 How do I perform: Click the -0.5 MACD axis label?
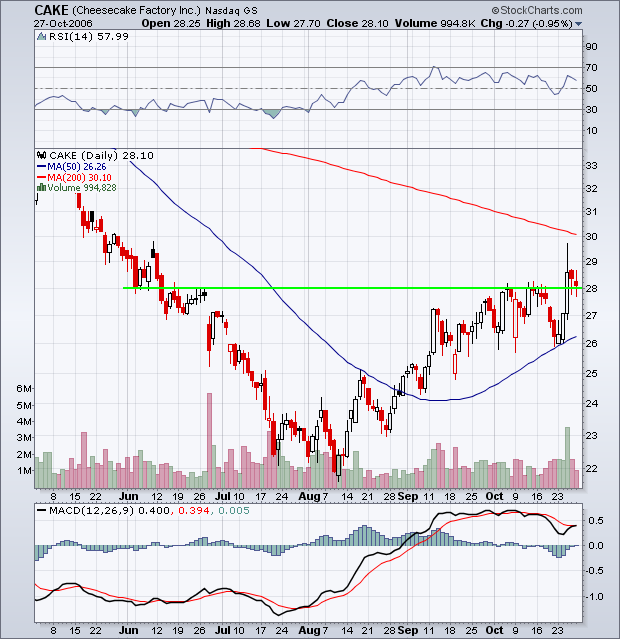point(596,571)
